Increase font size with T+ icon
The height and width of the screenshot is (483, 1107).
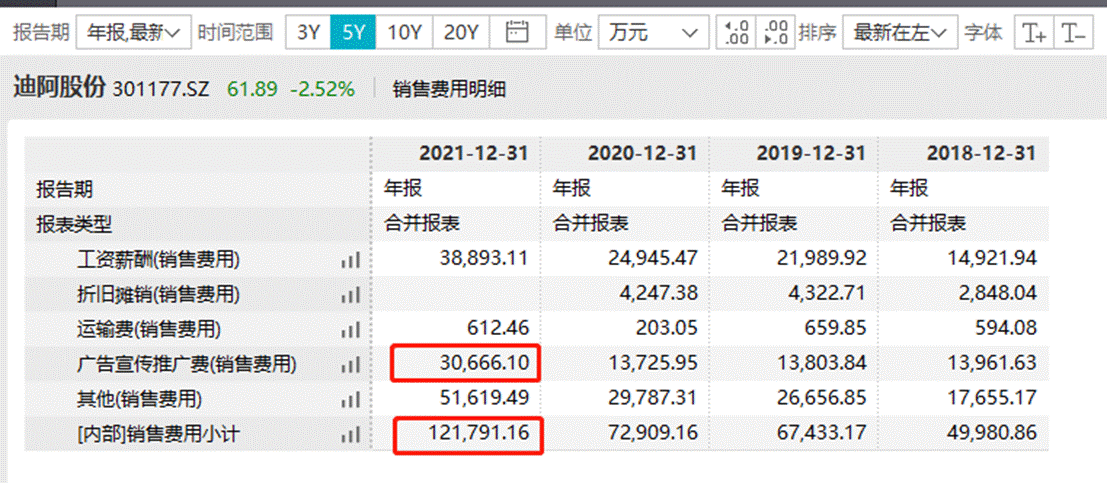(x=1032, y=33)
